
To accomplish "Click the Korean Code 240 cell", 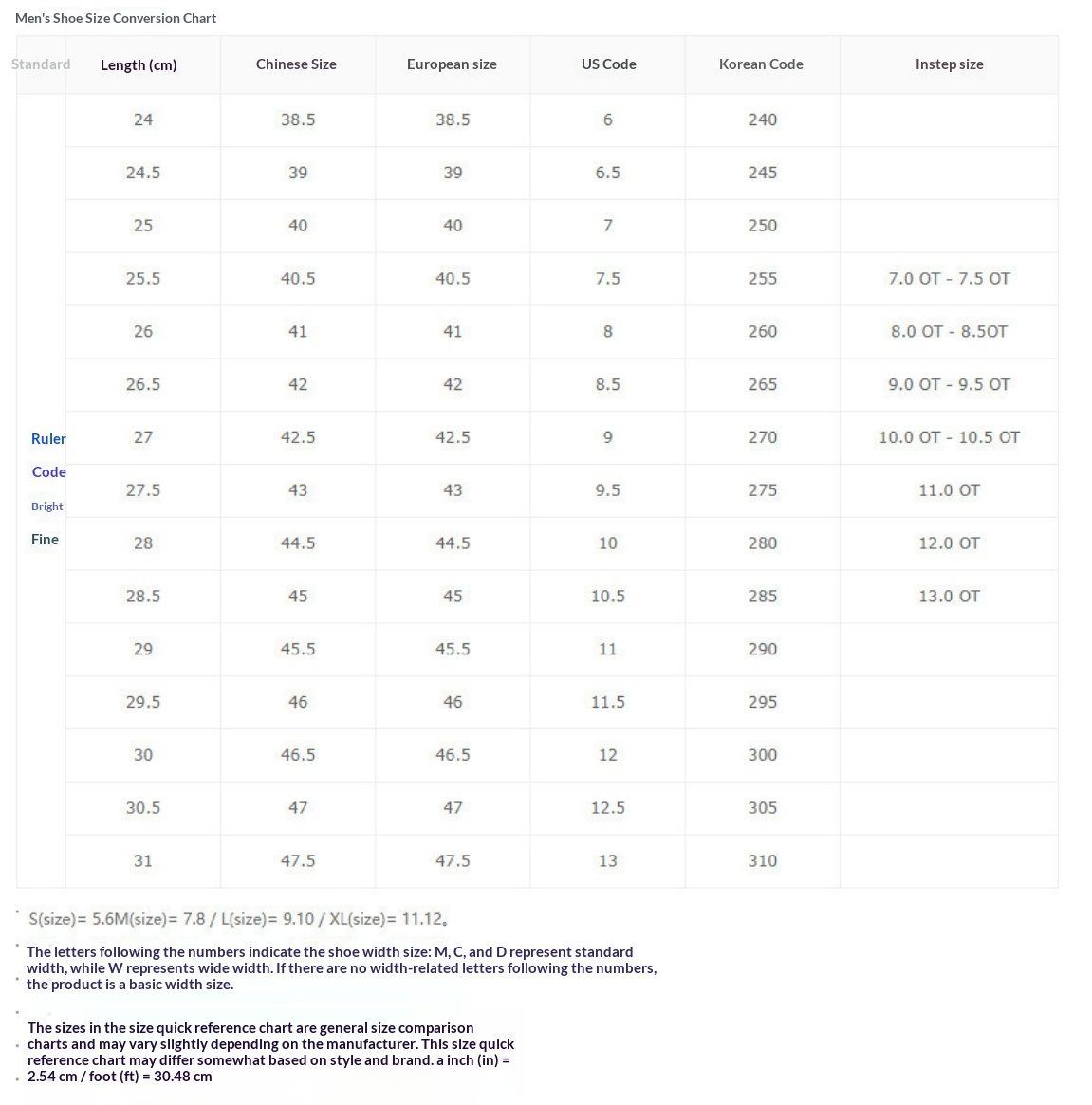I will [x=762, y=120].
